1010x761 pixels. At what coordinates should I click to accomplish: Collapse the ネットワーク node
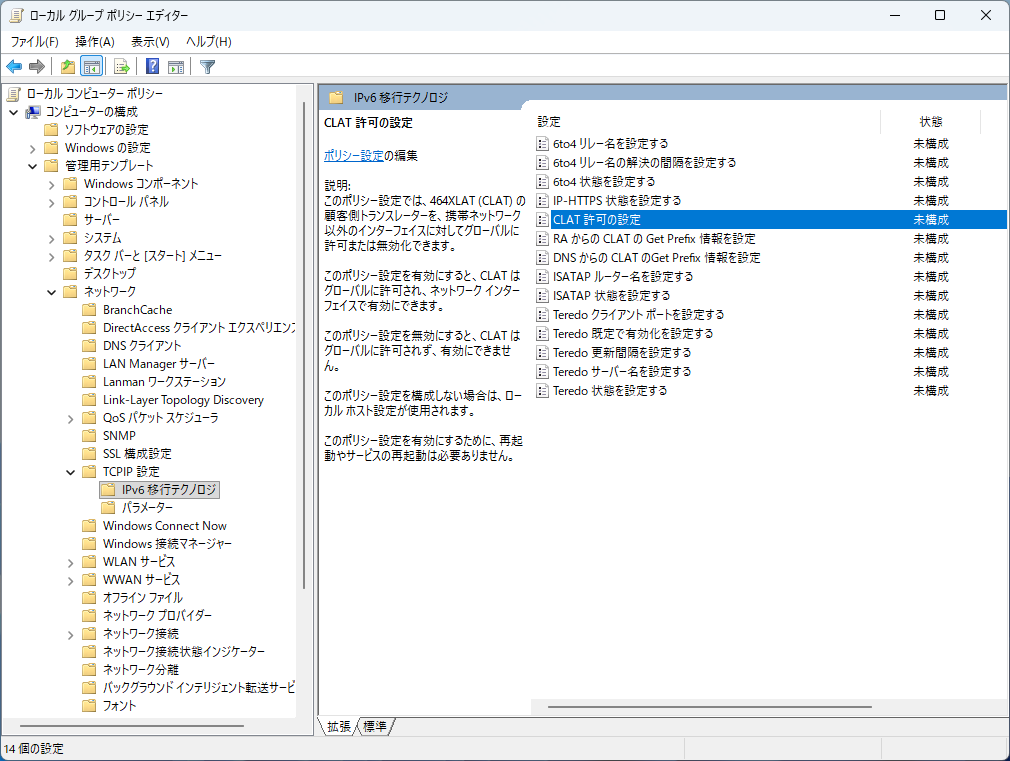pos(52,292)
